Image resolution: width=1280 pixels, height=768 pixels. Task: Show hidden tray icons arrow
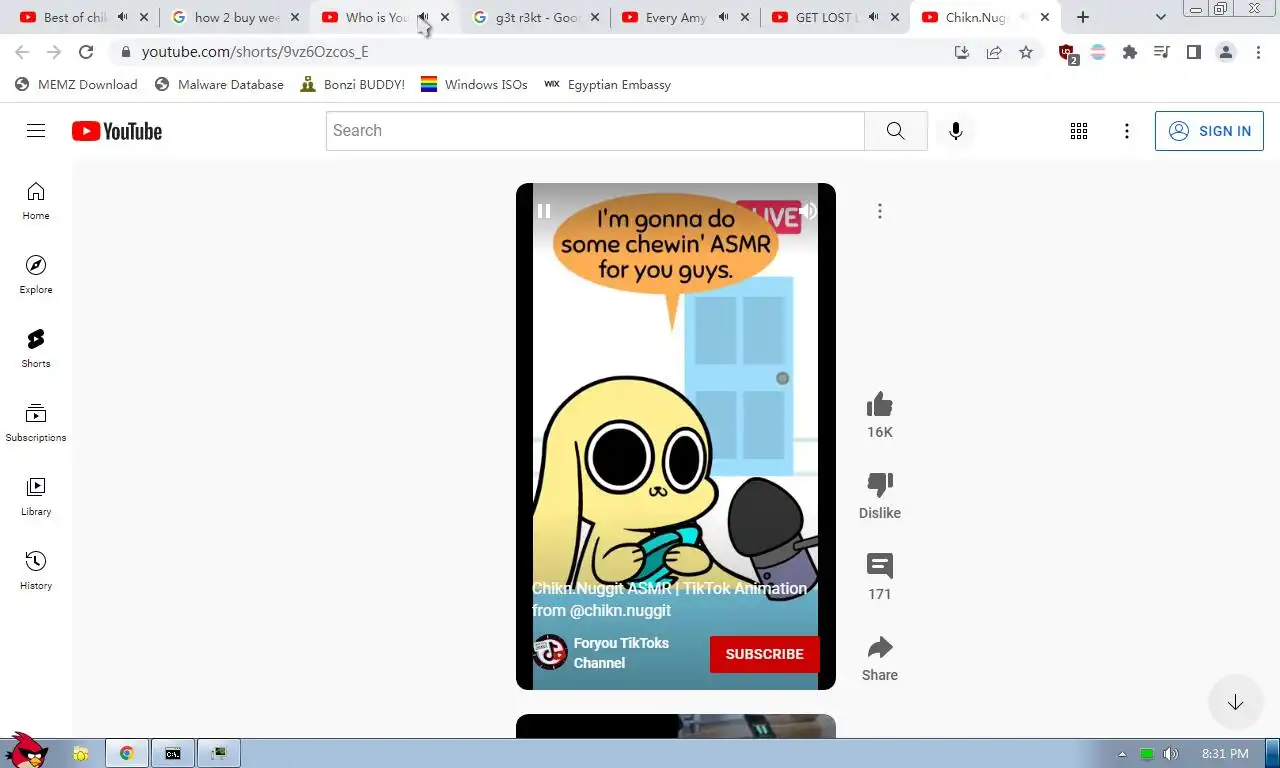pyautogui.click(x=1122, y=754)
